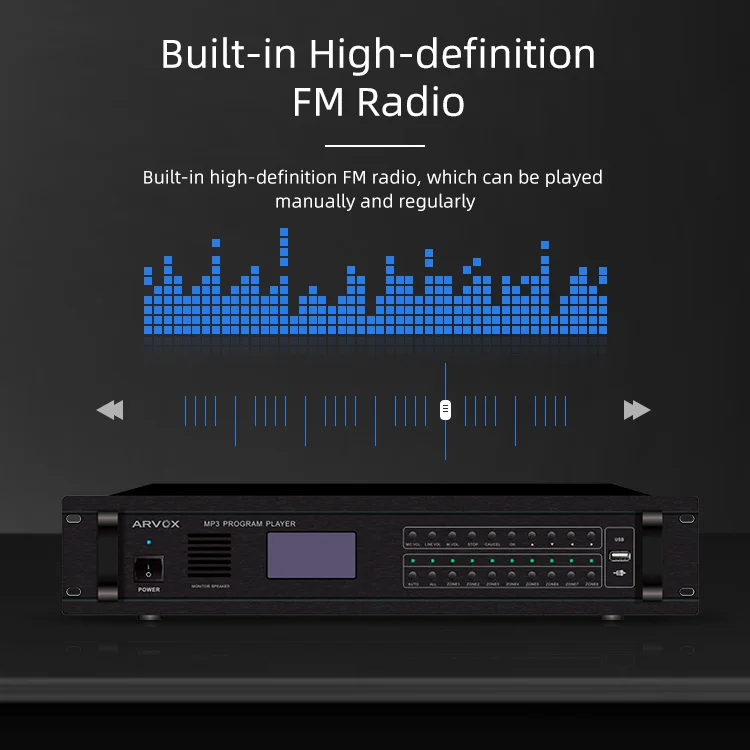Click the purple LCD display screen
This screenshot has height=750, width=750.
point(311,555)
